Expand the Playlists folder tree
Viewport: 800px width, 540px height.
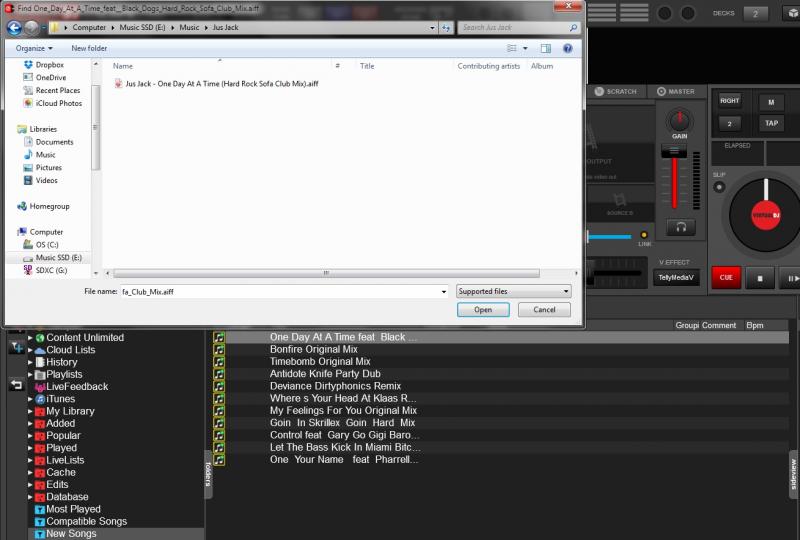(31, 374)
